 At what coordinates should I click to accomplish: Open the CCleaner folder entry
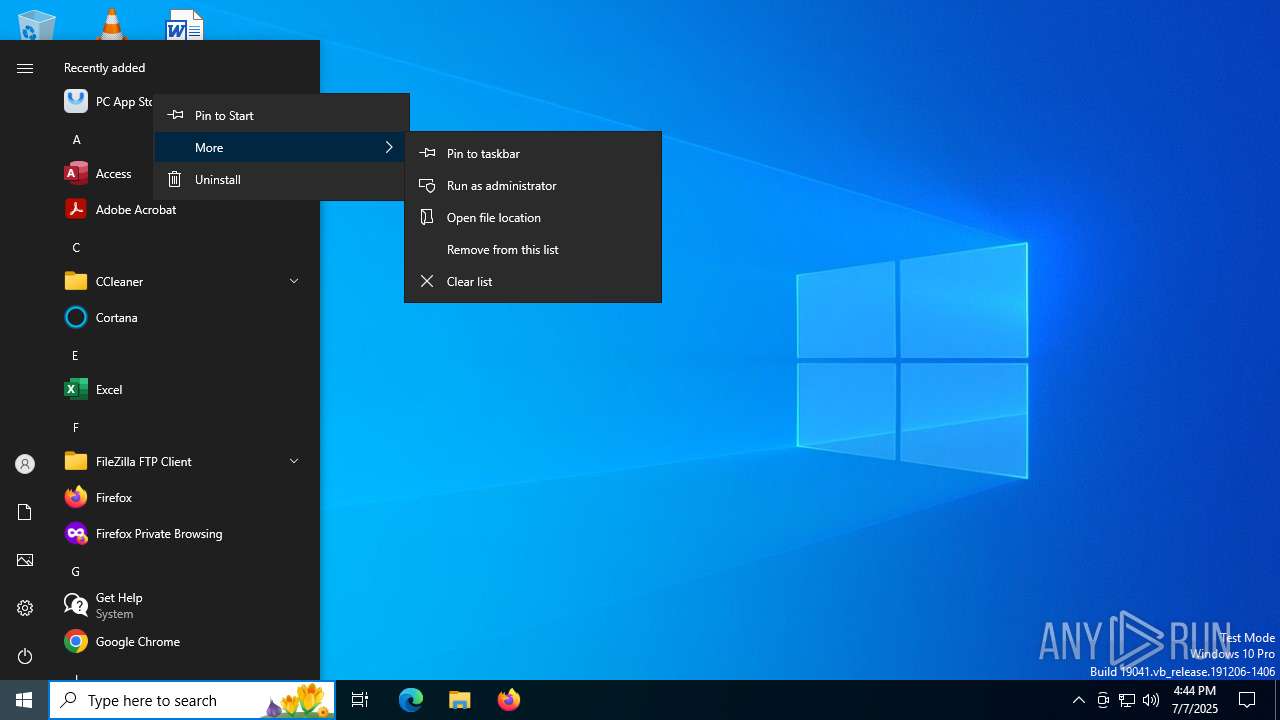[x=185, y=281]
